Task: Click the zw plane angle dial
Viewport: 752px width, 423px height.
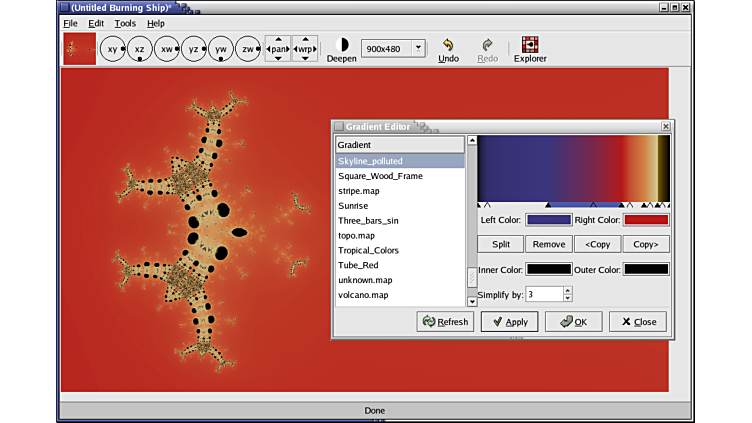Action: [x=248, y=48]
